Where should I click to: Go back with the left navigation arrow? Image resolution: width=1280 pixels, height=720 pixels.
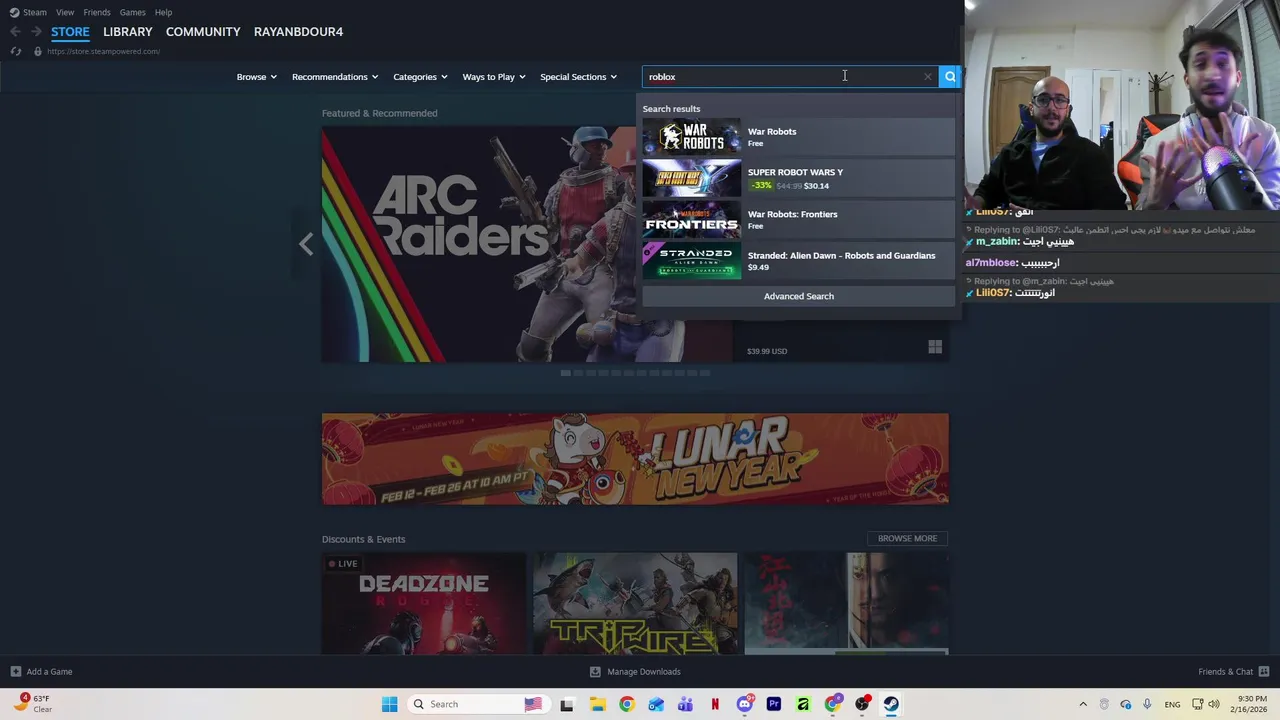[x=15, y=32]
